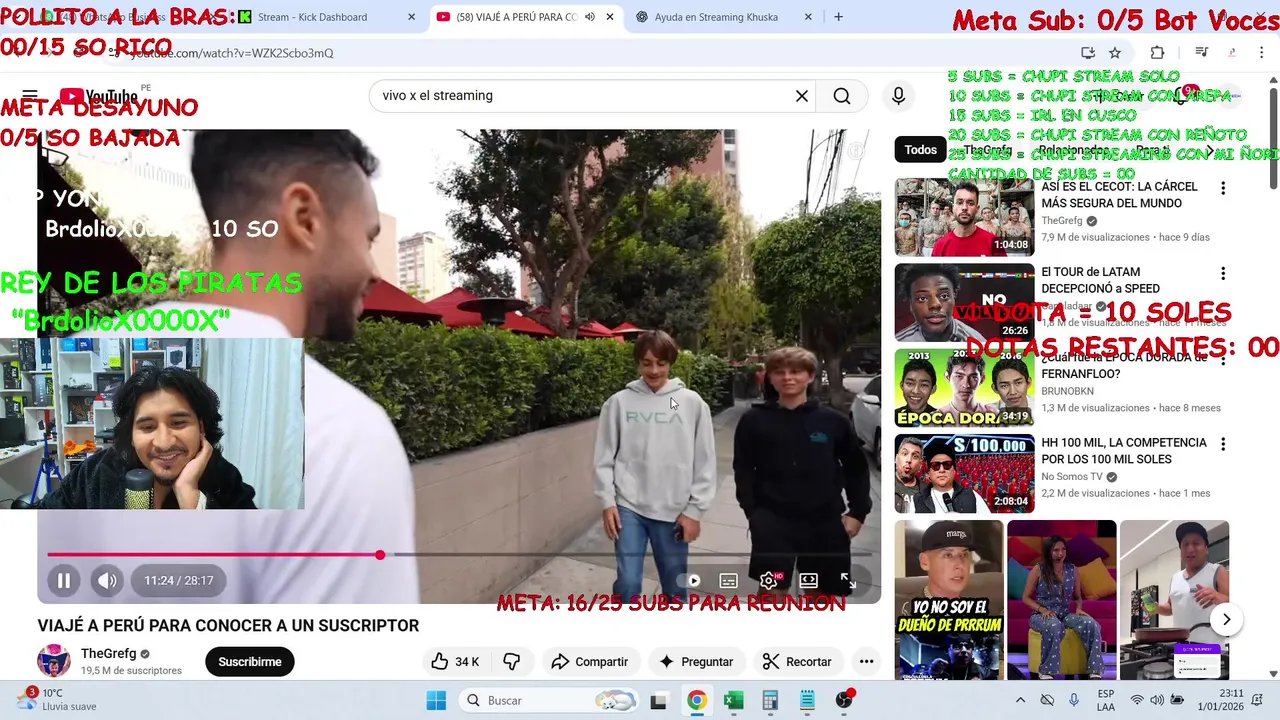
Task: Mute the video player volume
Action: 107,580
